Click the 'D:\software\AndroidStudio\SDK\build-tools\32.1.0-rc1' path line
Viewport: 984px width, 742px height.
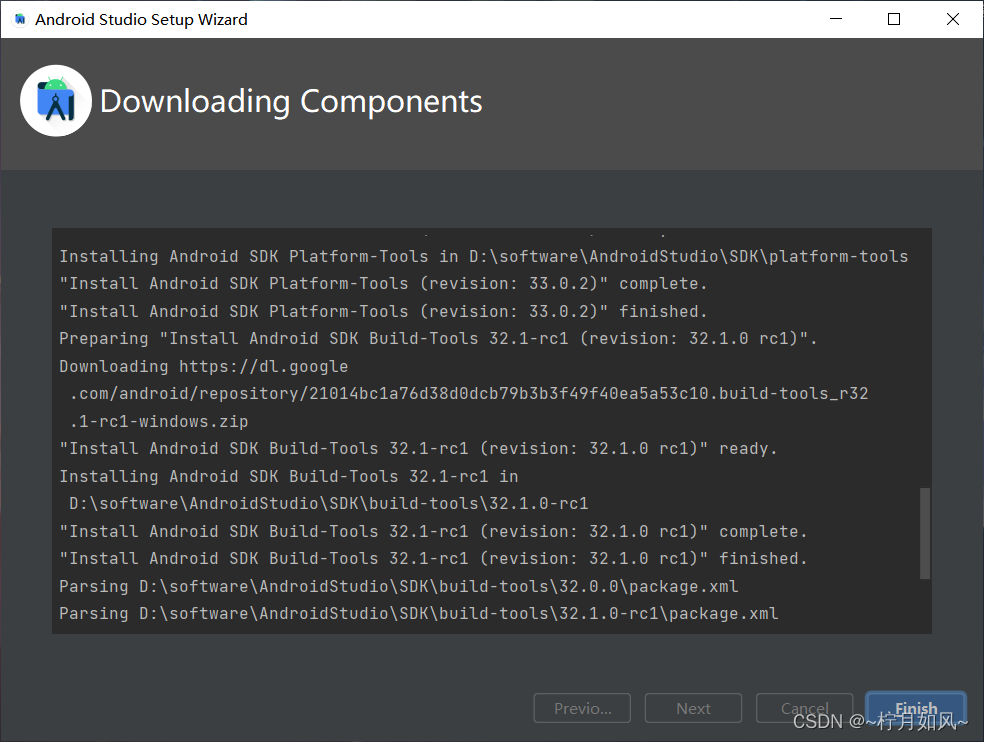click(329, 503)
